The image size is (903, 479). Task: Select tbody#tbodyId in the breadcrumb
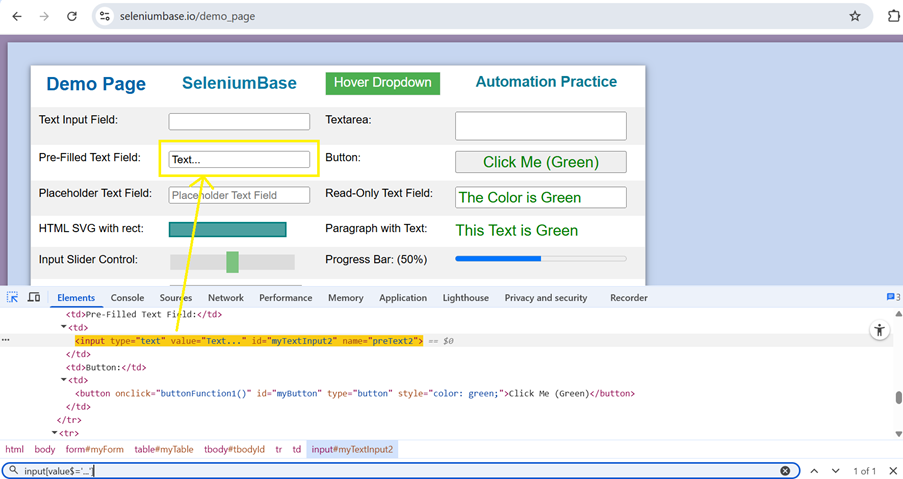(234, 449)
